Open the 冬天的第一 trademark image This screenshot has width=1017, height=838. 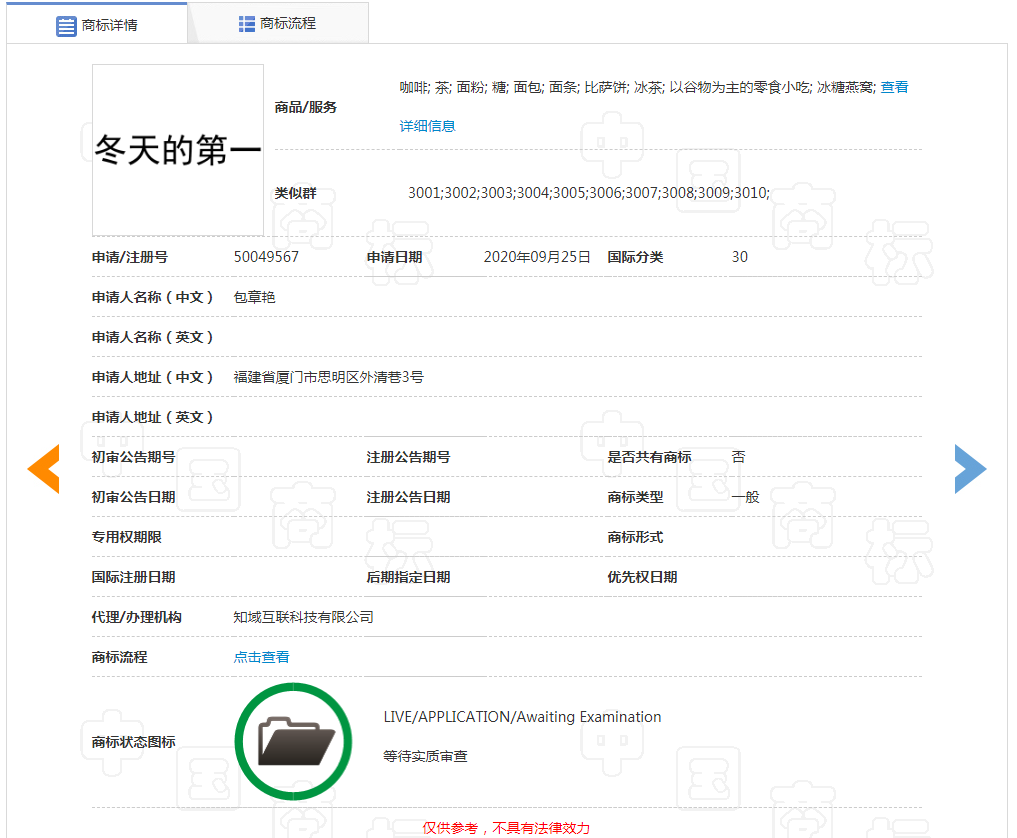[x=178, y=150]
